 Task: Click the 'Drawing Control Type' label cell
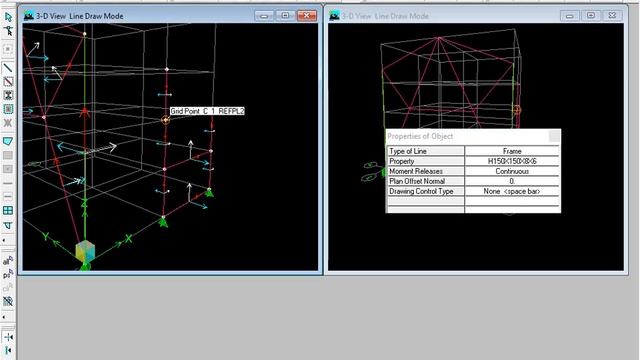coord(426,191)
